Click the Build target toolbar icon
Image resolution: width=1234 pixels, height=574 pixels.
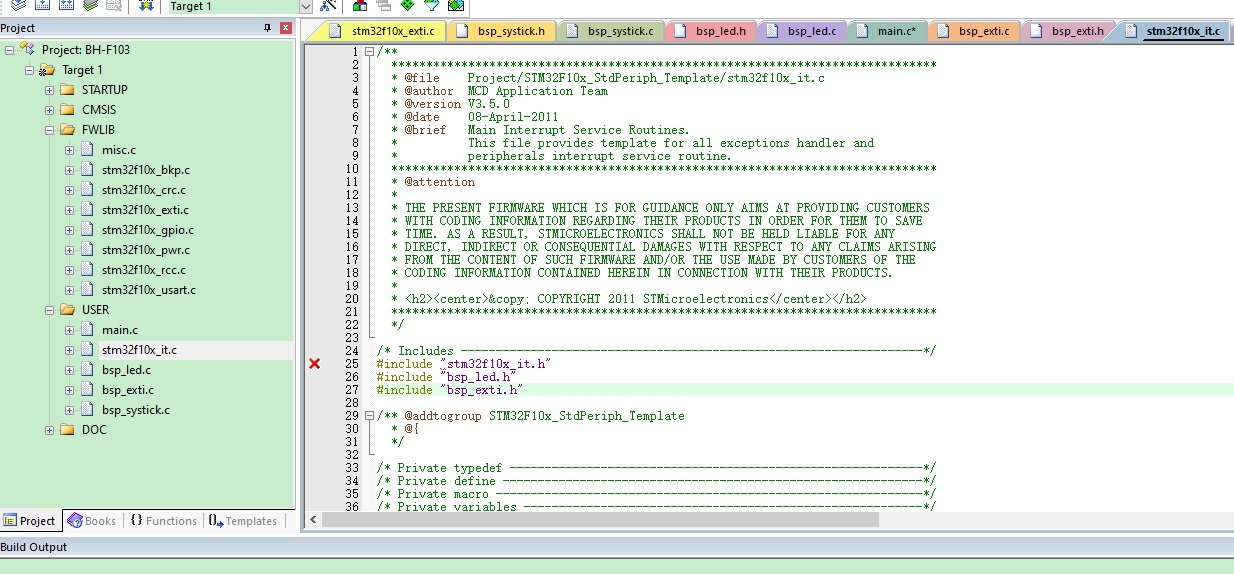click(42, 5)
